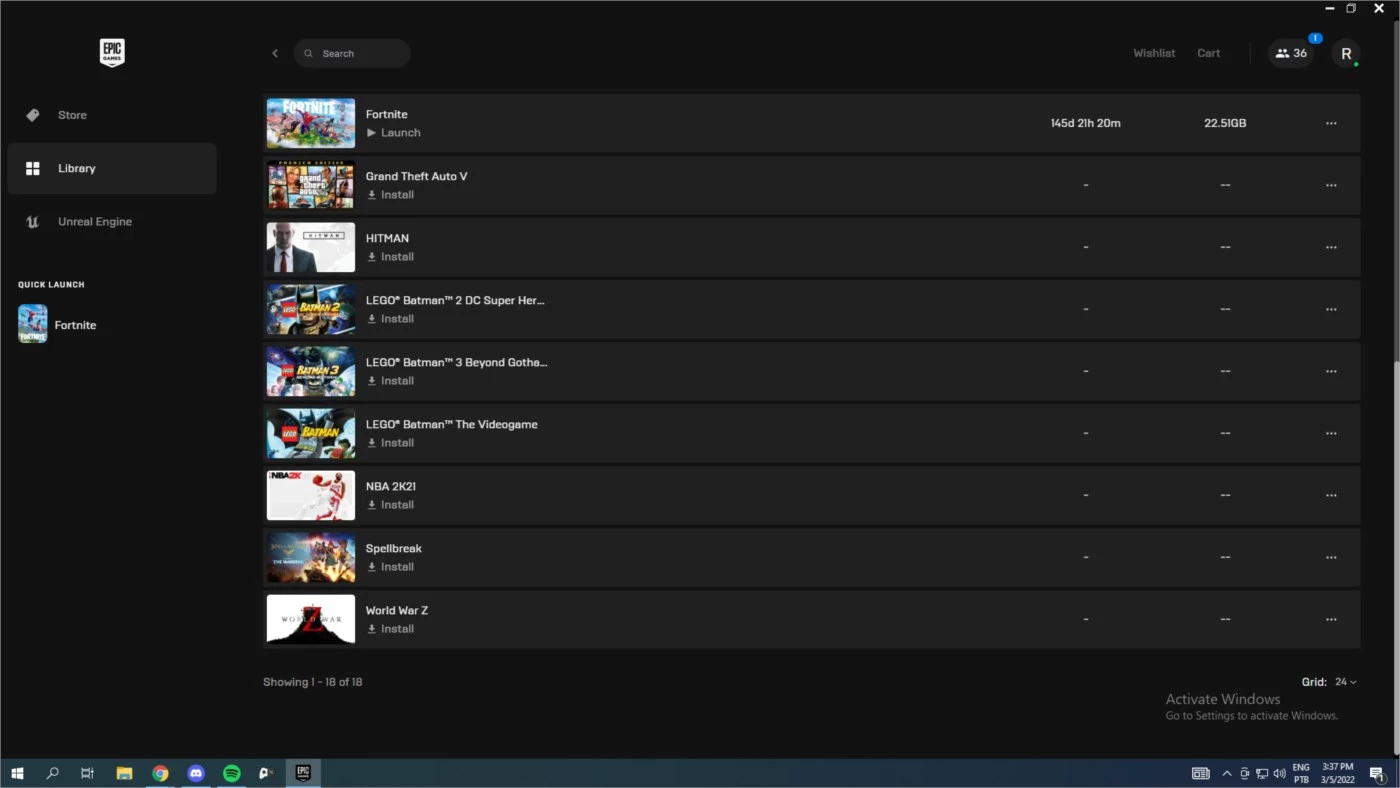This screenshot has height=788, width=1400.
Task: Click the Fortnite title text
Action: point(386,114)
